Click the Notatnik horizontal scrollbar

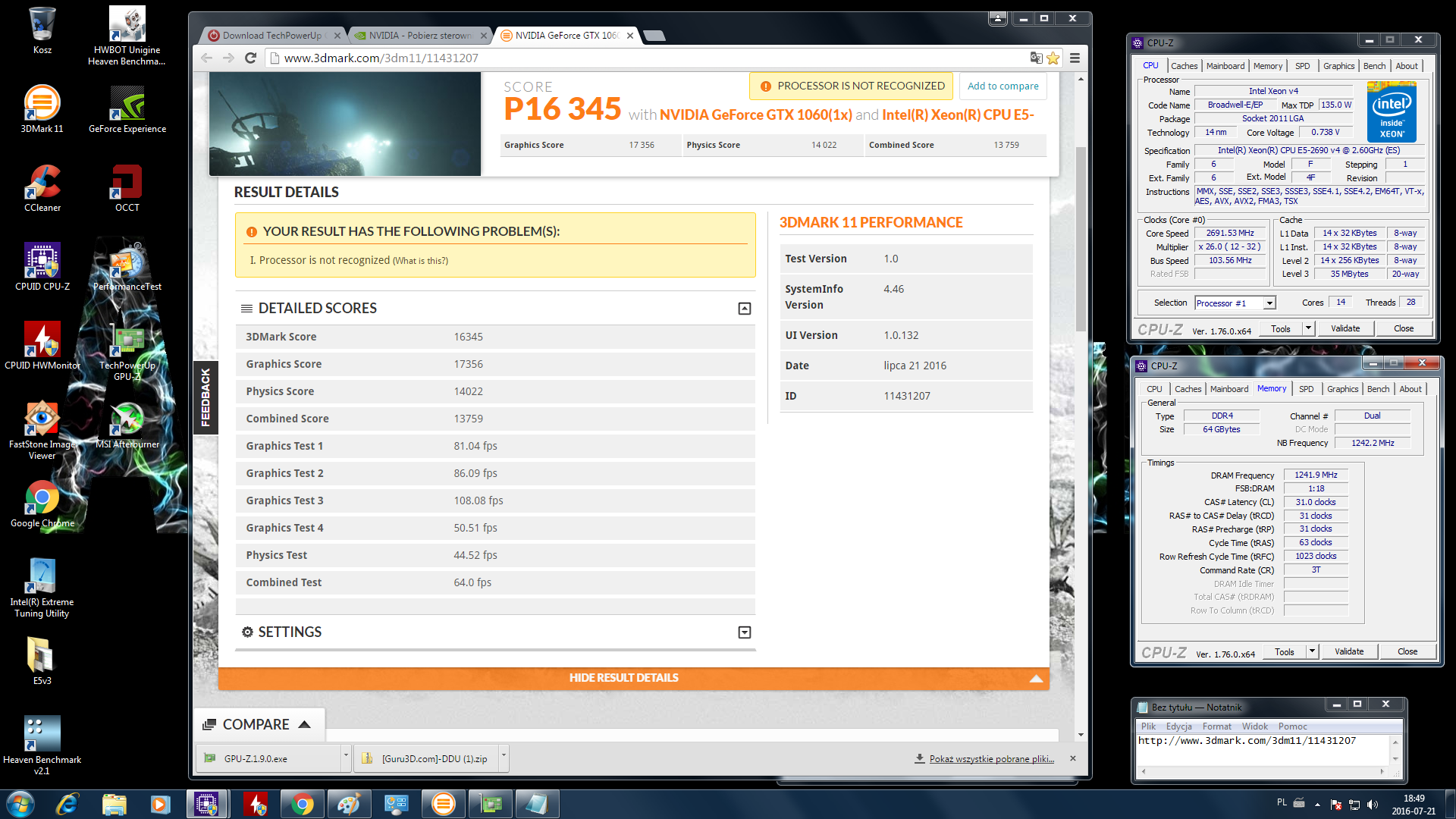[1263, 771]
